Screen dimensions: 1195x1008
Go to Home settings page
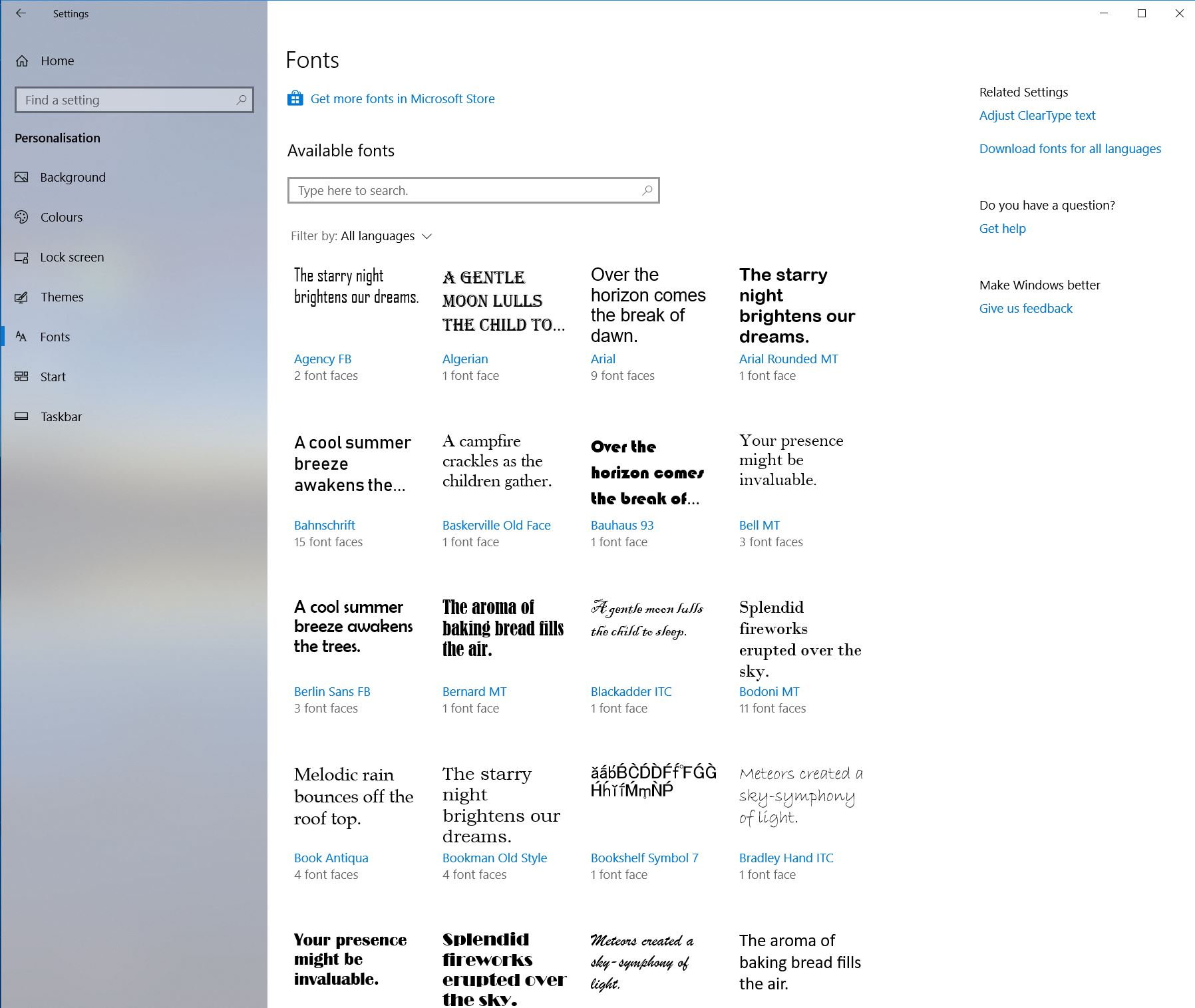[57, 61]
